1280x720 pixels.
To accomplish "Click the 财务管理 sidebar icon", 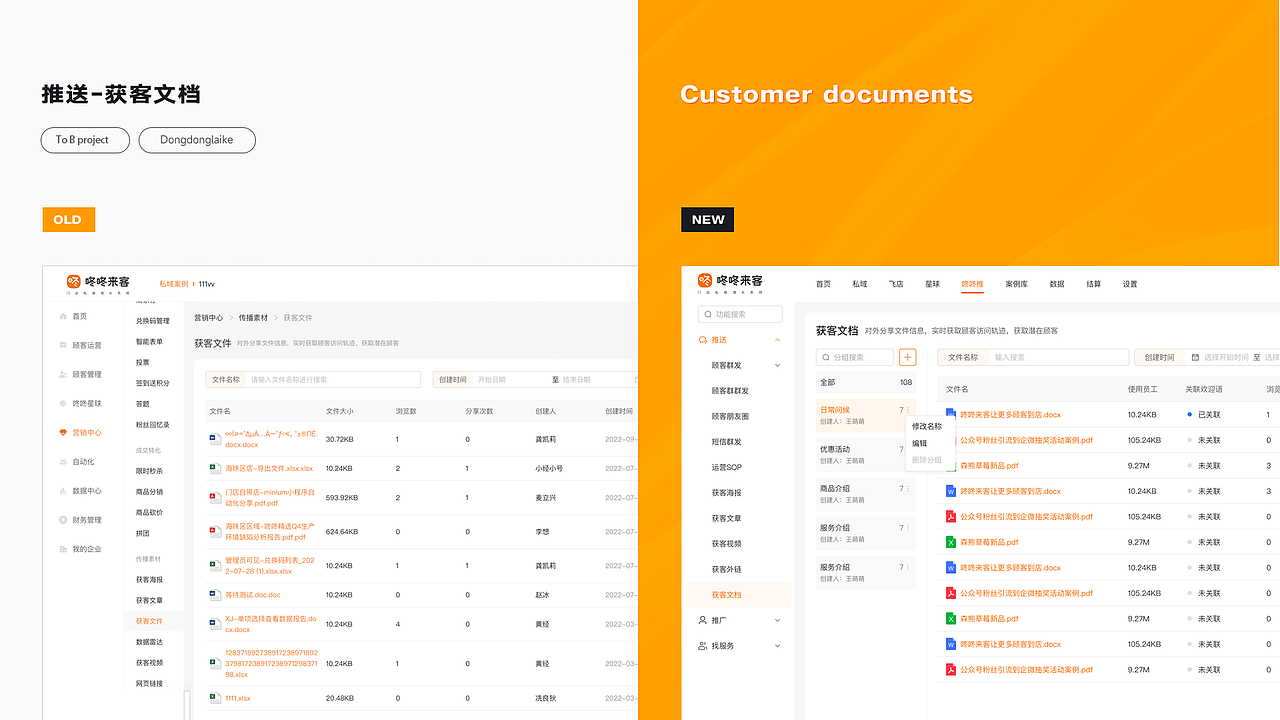I will click(63, 520).
